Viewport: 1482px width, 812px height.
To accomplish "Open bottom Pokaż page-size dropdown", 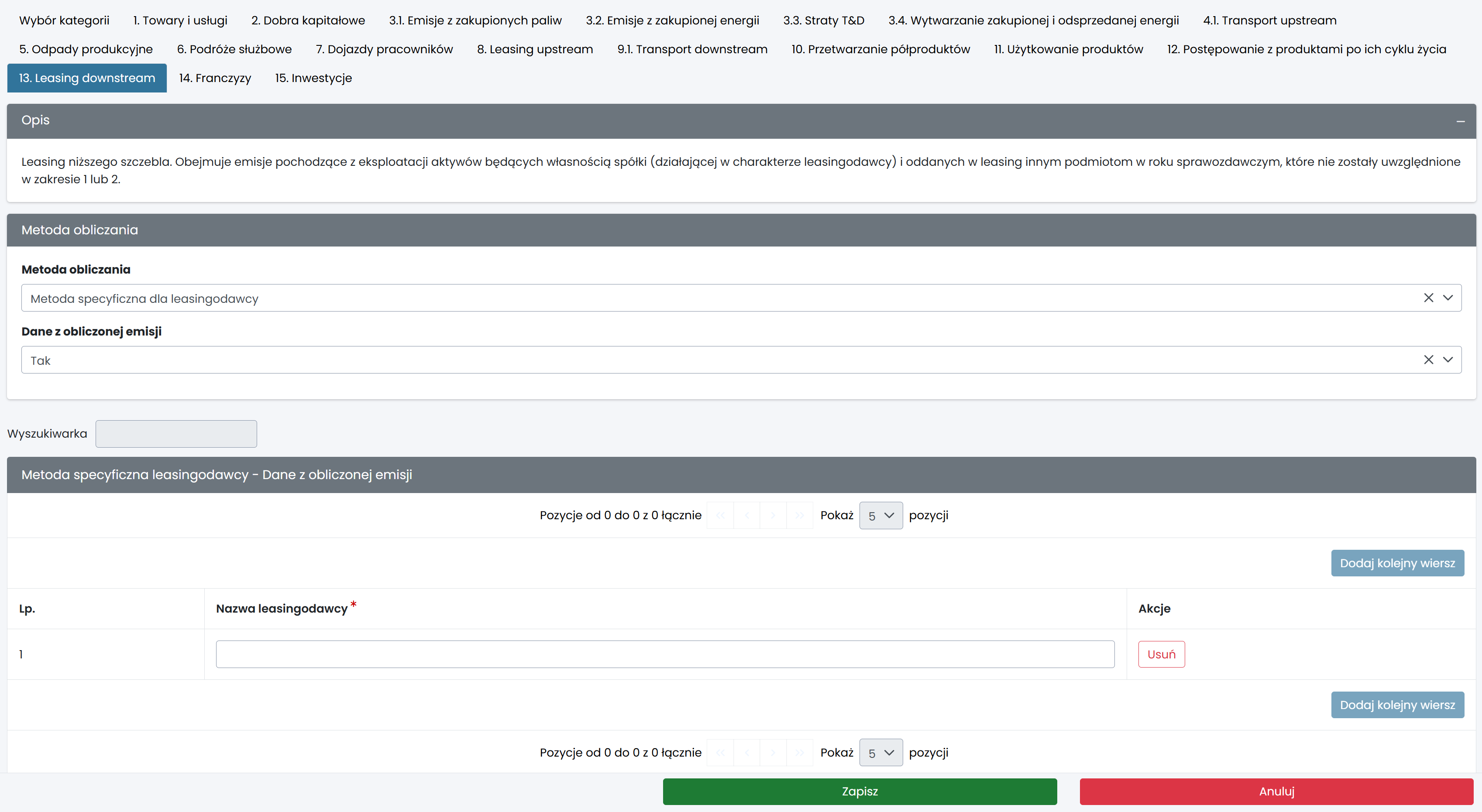I will pyautogui.click(x=880, y=753).
